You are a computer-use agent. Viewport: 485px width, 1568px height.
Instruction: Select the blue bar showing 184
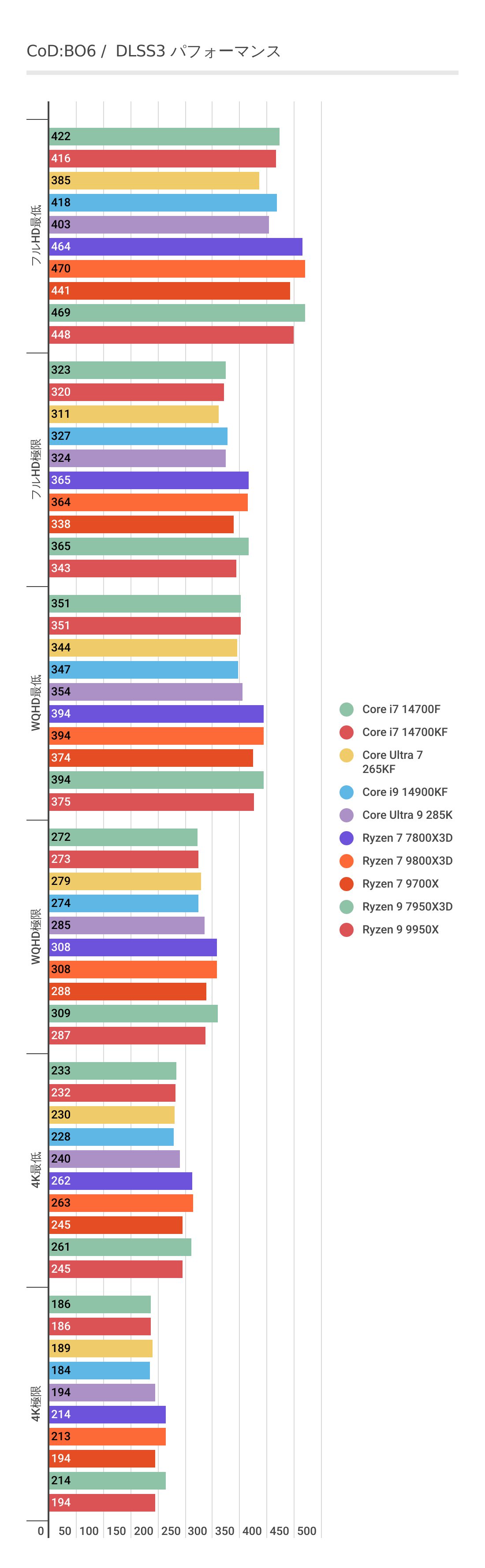tap(99, 1371)
